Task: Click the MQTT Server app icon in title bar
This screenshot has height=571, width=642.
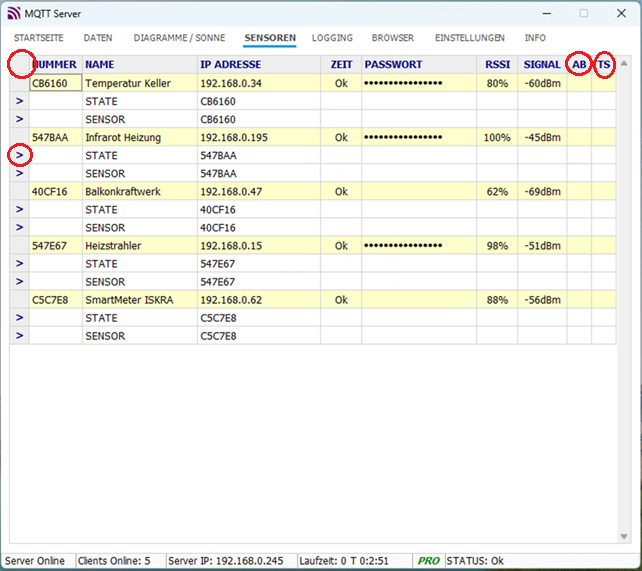Action: [14, 14]
